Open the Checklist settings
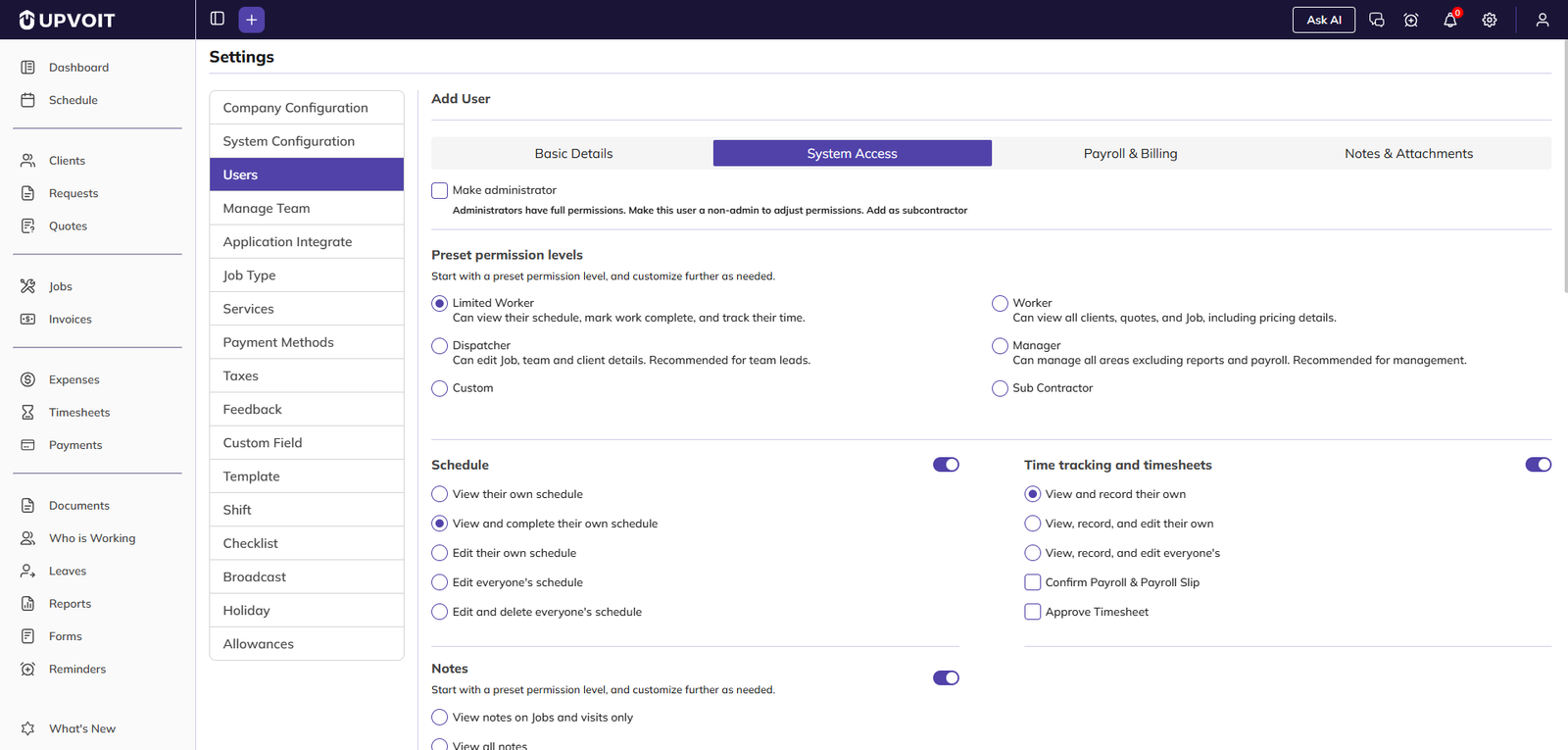The height and width of the screenshot is (750, 1568). pos(307,543)
